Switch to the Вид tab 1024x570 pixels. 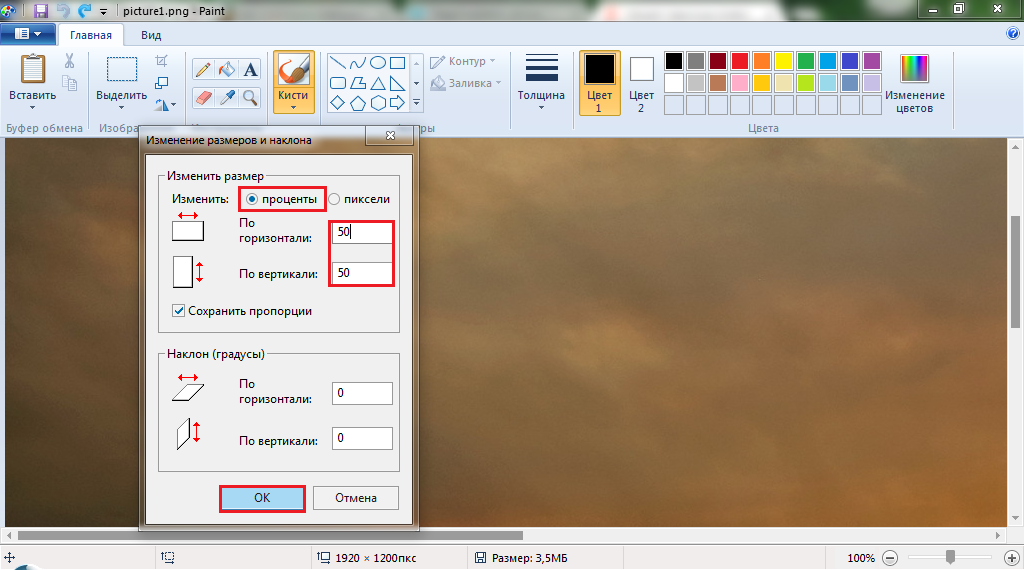[151, 35]
